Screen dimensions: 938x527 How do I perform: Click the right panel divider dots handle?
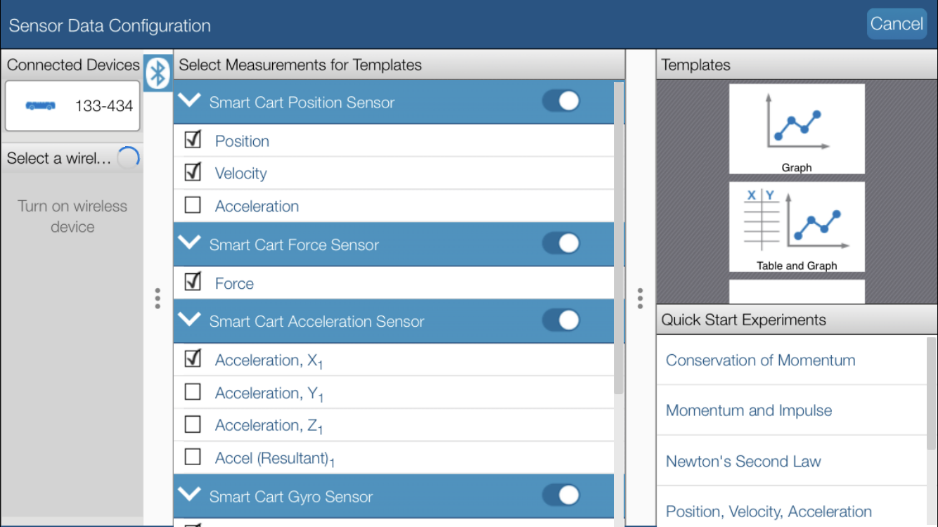[640, 298]
